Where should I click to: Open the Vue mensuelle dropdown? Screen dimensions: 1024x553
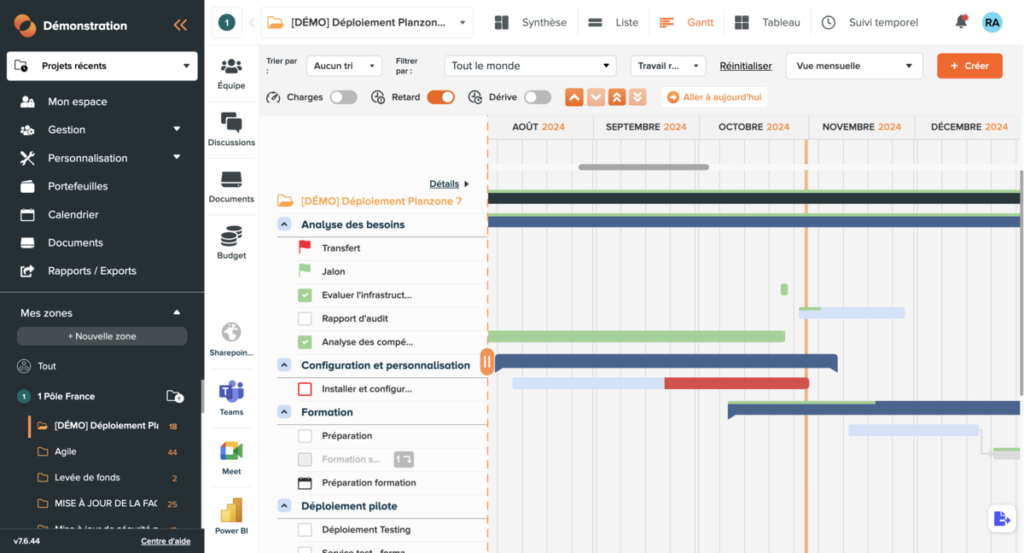[853, 66]
